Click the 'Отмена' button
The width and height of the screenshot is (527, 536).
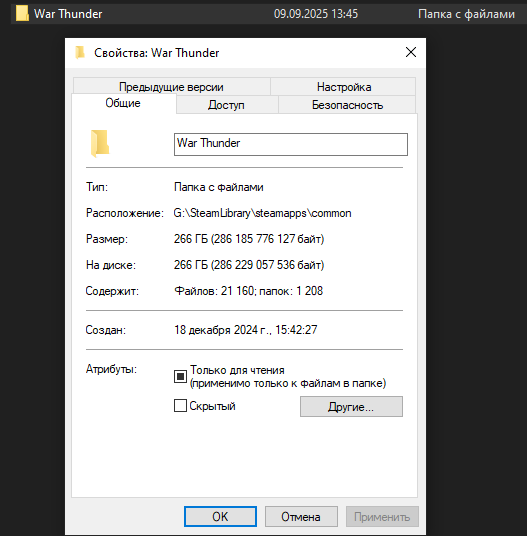pos(301,517)
